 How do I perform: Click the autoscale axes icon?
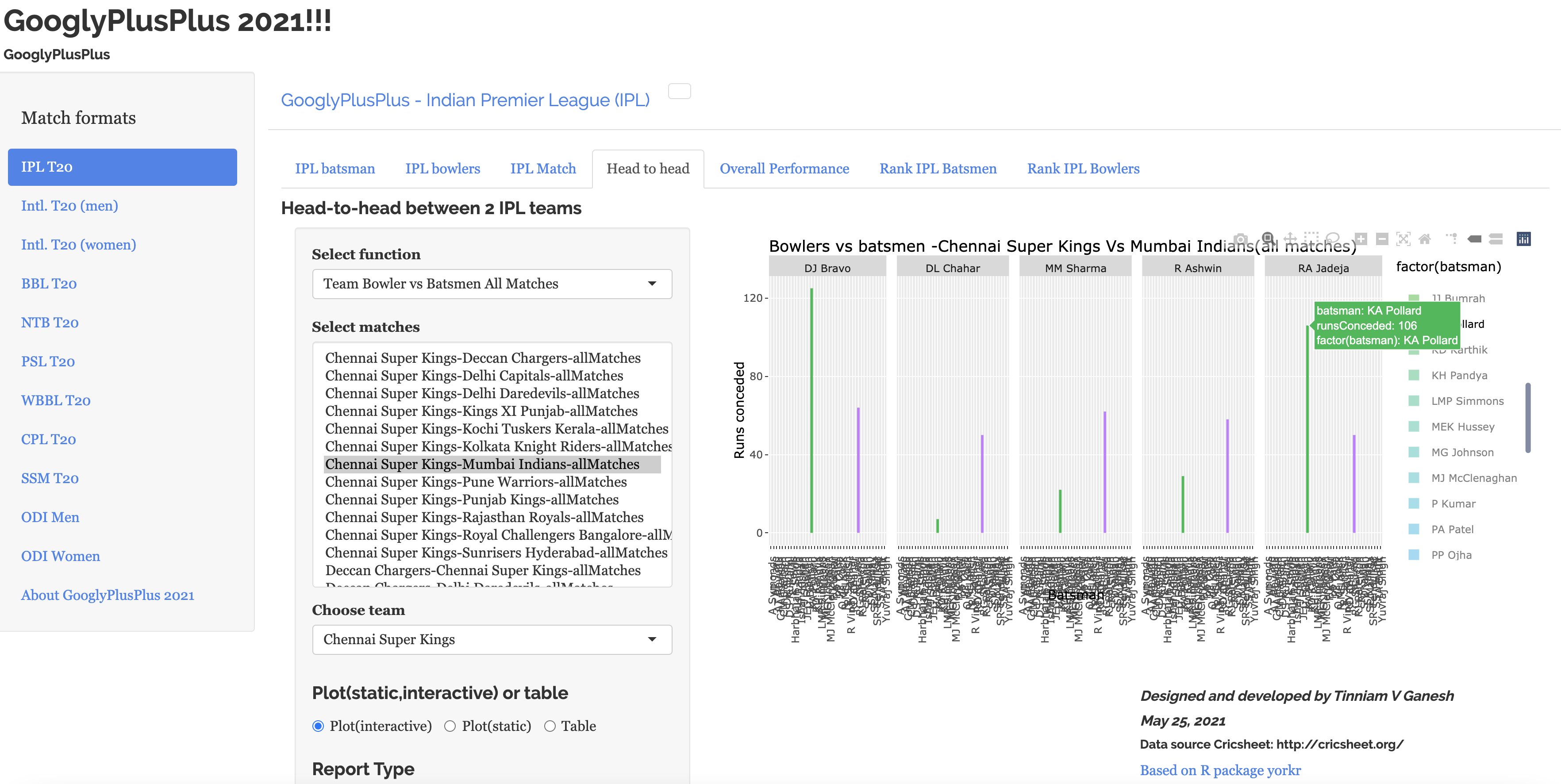[x=1403, y=239]
